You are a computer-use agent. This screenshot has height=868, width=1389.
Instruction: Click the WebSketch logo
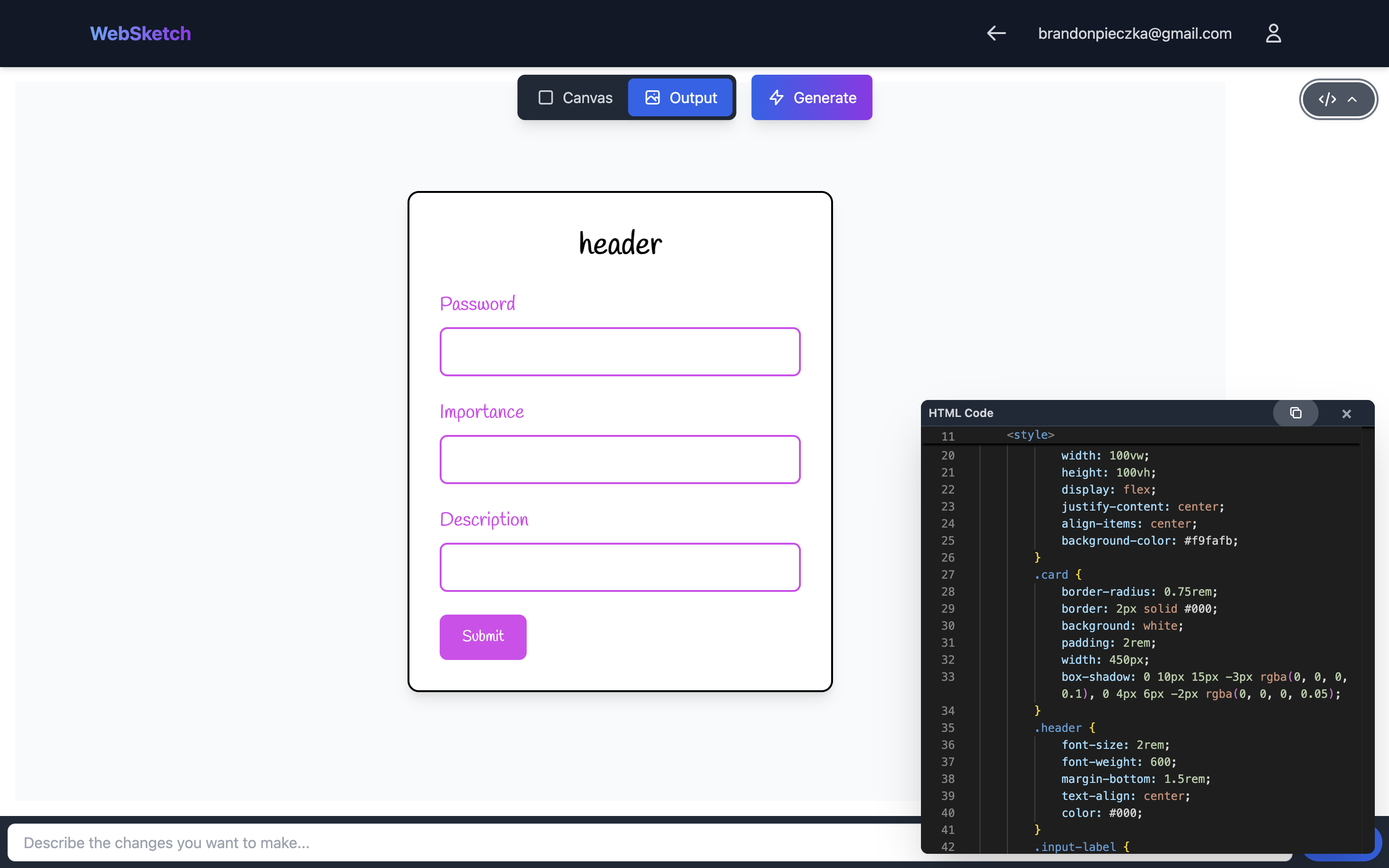click(x=140, y=33)
